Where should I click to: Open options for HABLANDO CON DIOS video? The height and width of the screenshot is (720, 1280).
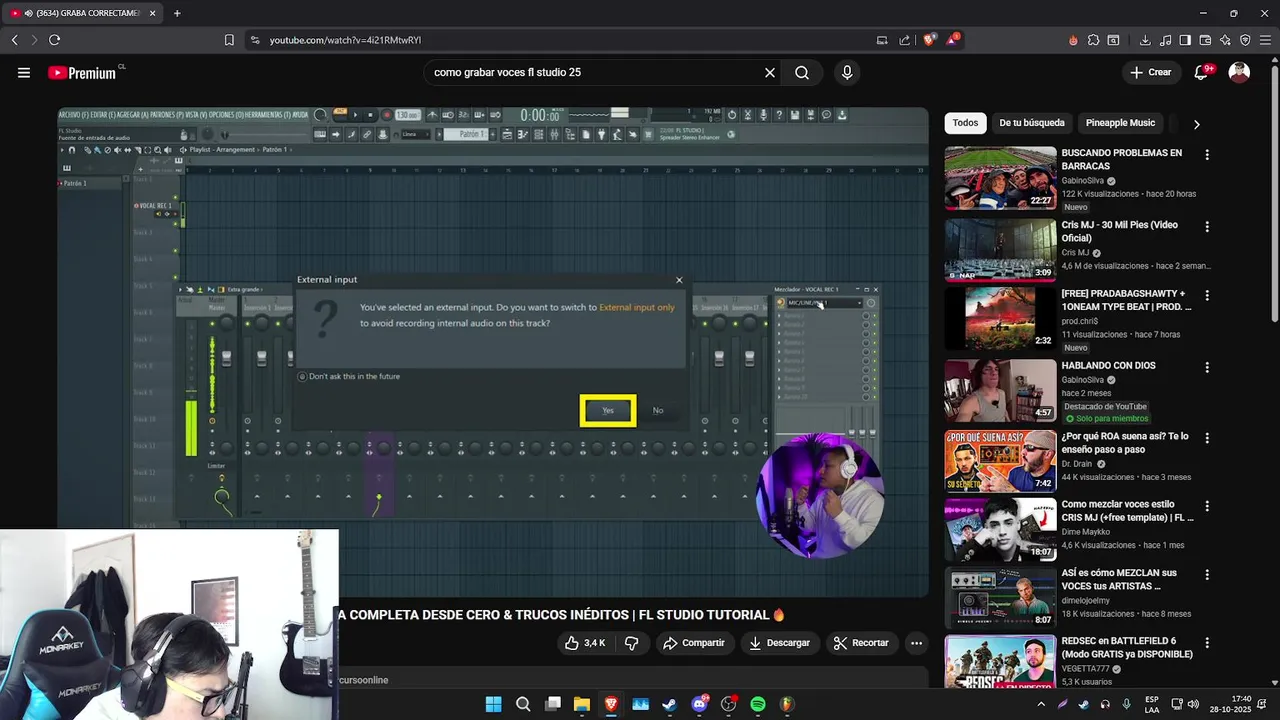[1207, 368]
